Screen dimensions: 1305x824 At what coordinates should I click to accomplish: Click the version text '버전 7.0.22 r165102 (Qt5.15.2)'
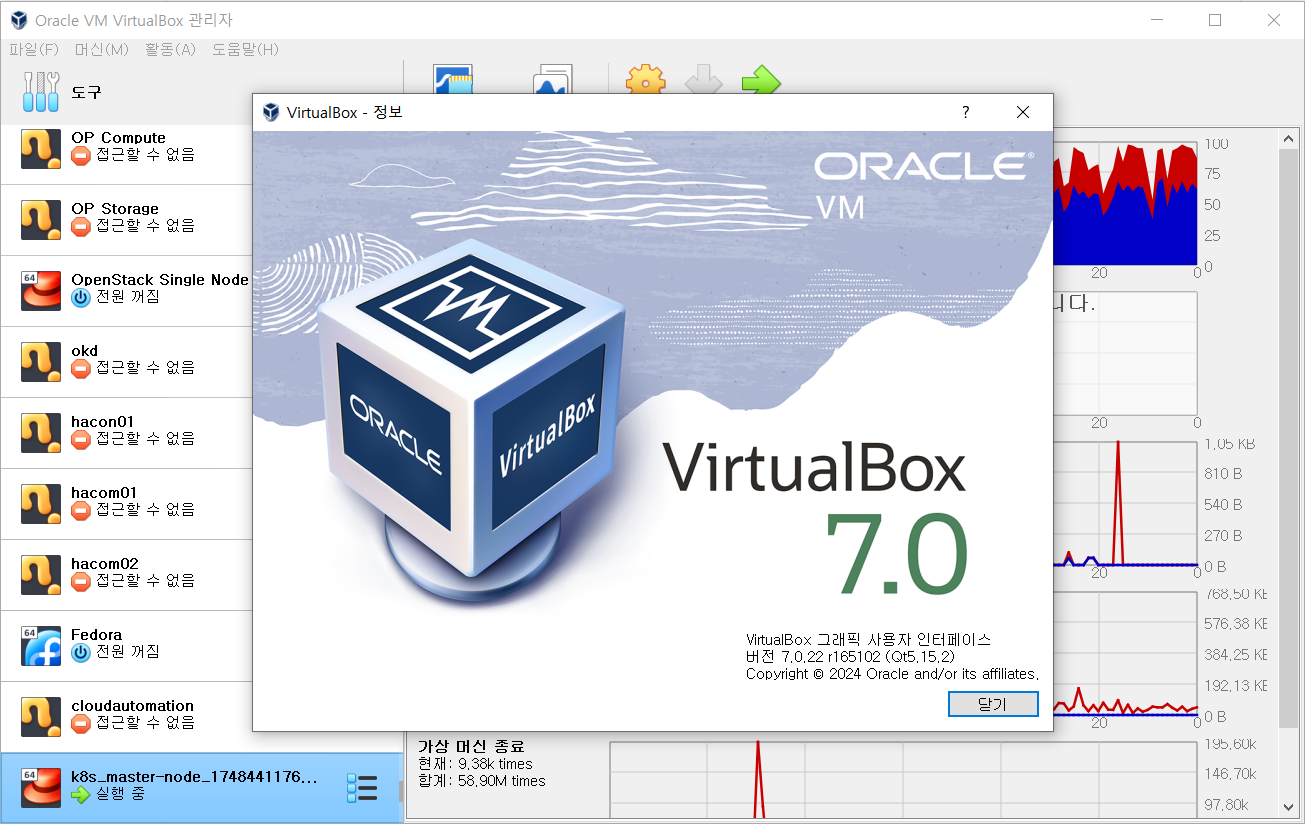pos(850,657)
